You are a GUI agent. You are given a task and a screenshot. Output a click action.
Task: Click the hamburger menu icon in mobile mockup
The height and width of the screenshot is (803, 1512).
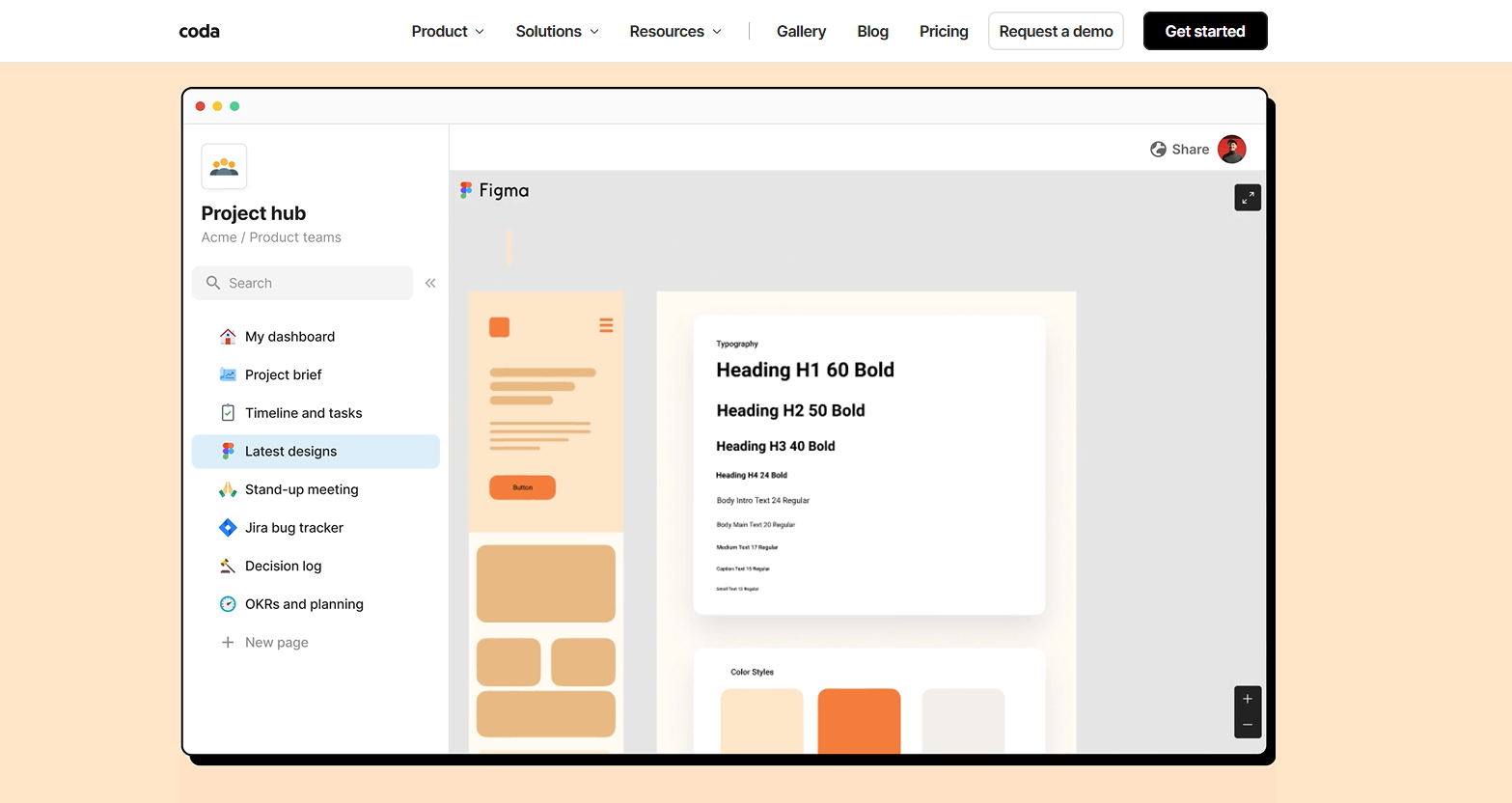[606, 325]
